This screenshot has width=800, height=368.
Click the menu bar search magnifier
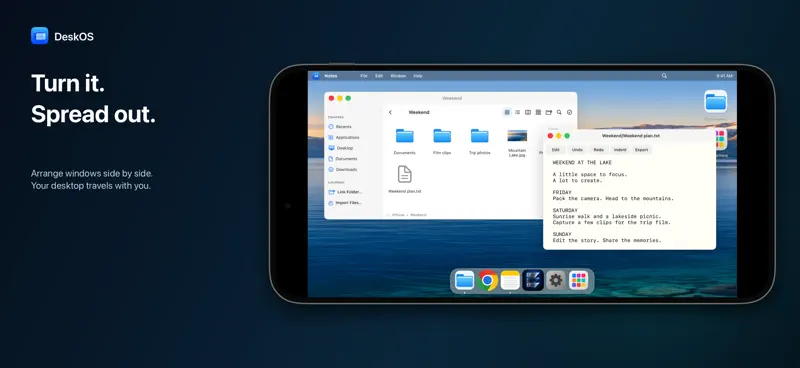click(664, 76)
